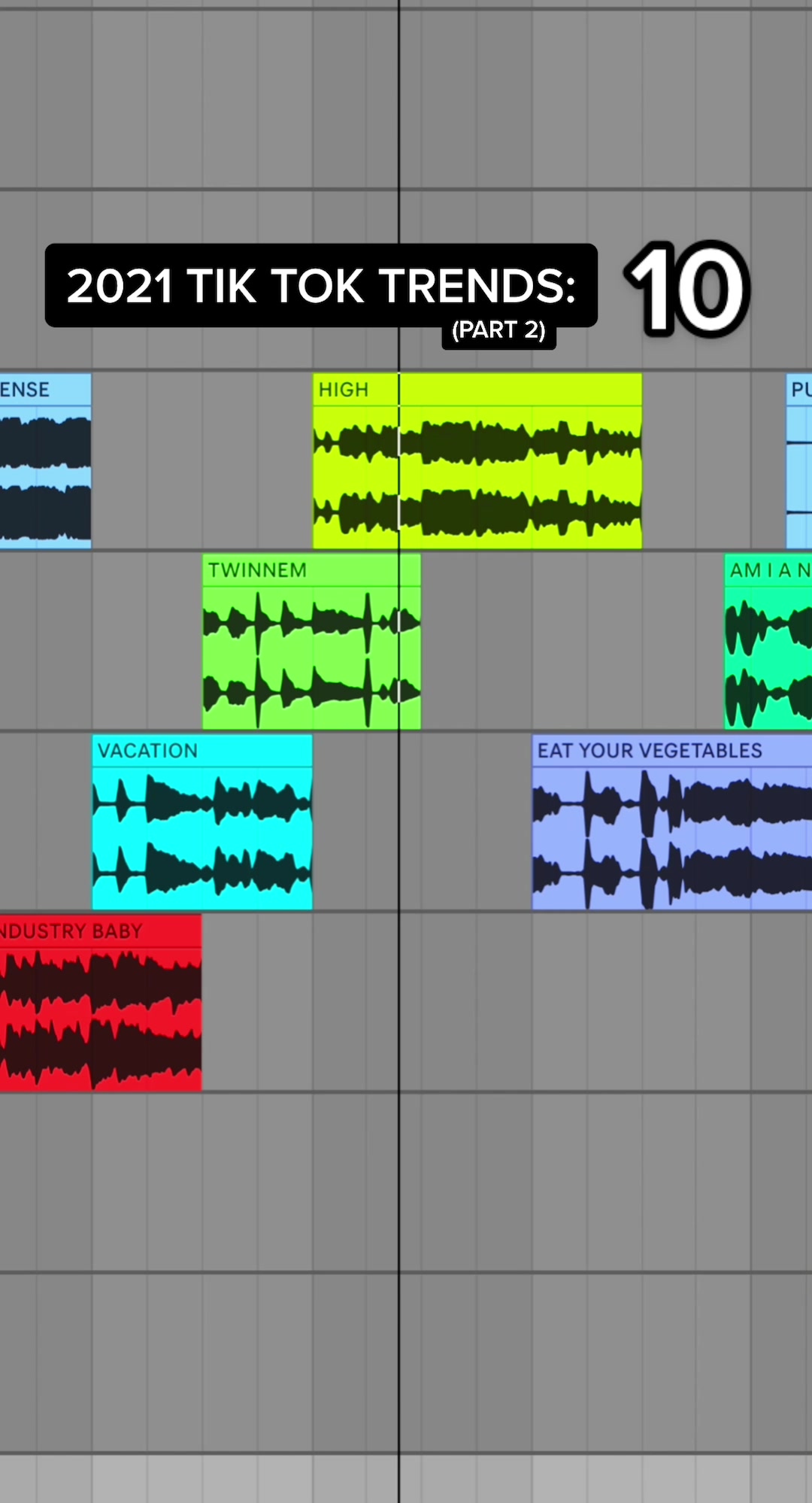812x1503 pixels.
Task: Select the PU clip at right edge
Action: [x=799, y=461]
